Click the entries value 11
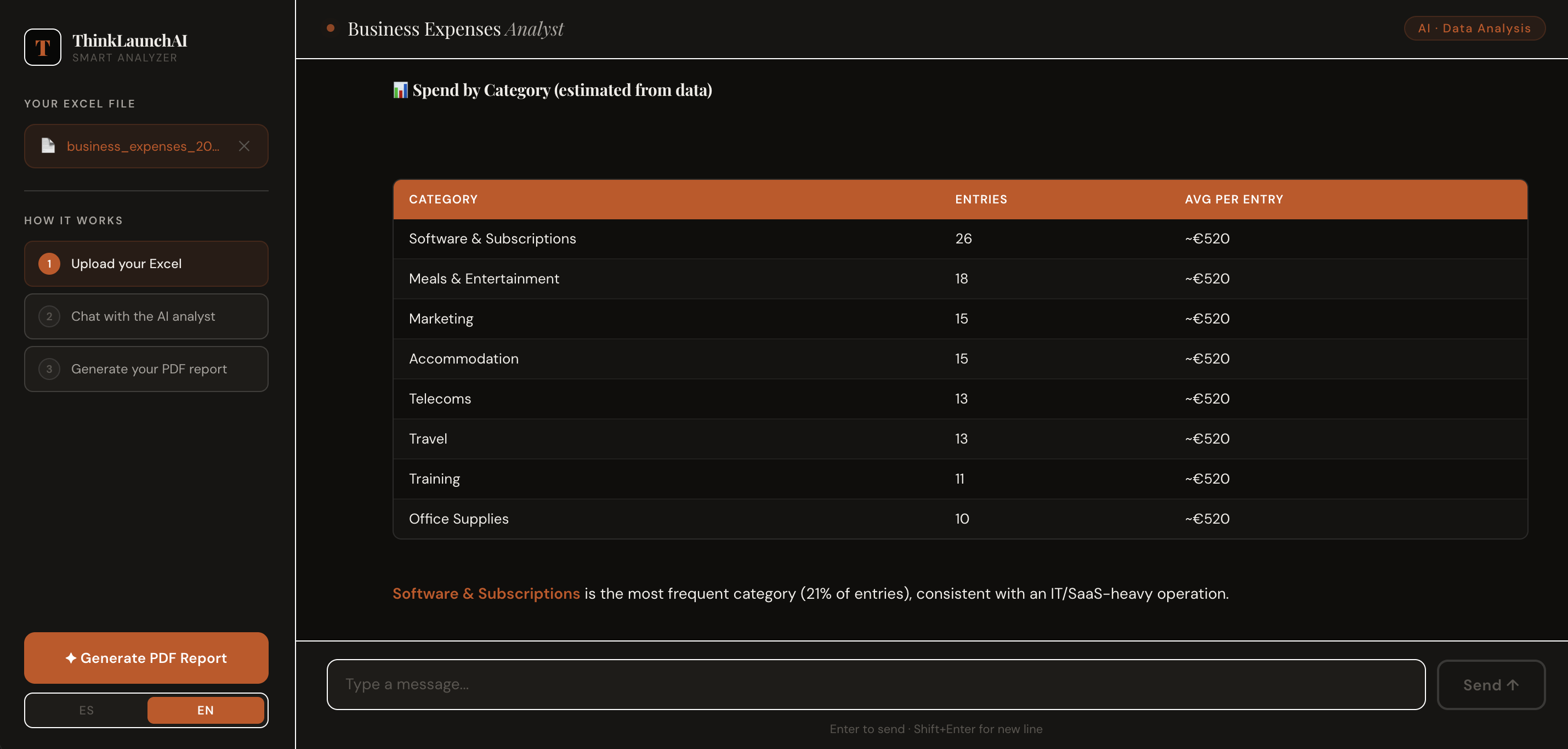The width and height of the screenshot is (1568, 749). (959, 479)
